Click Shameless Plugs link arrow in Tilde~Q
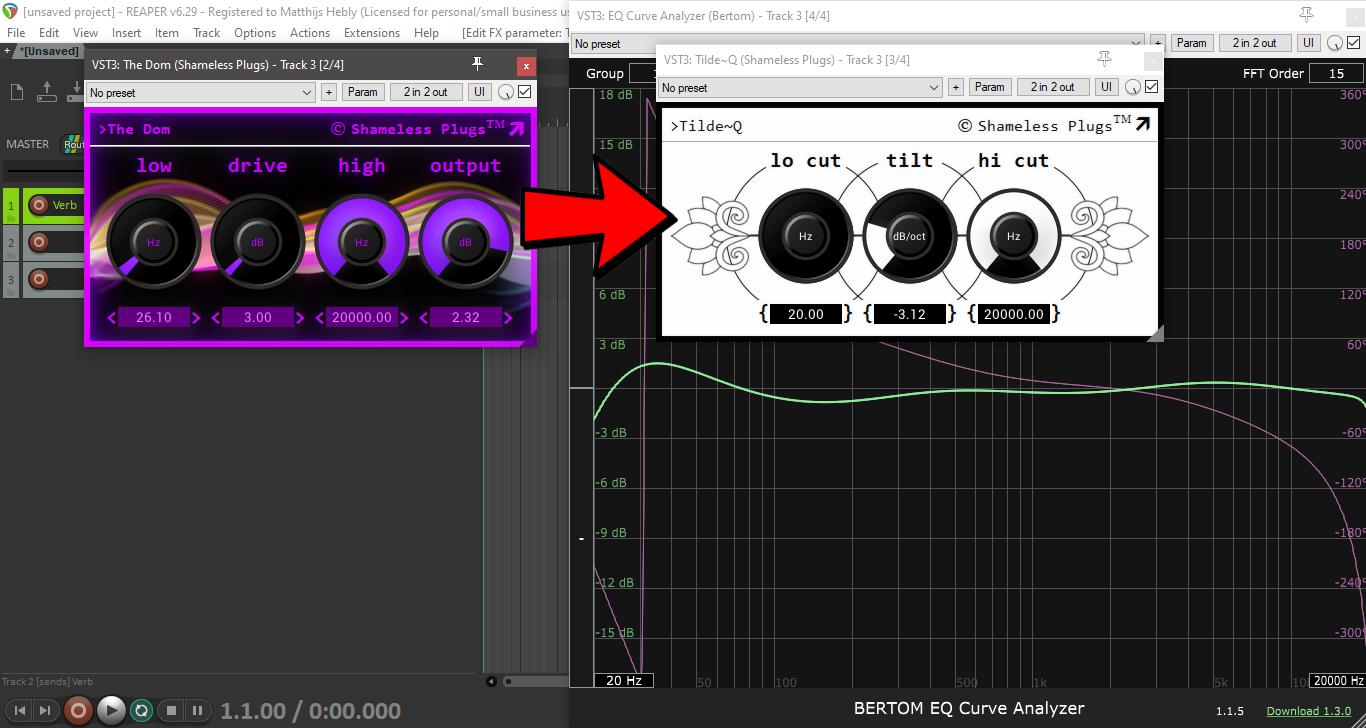The height and width of the screenshot is (728, 1366). coord(1142,124)
